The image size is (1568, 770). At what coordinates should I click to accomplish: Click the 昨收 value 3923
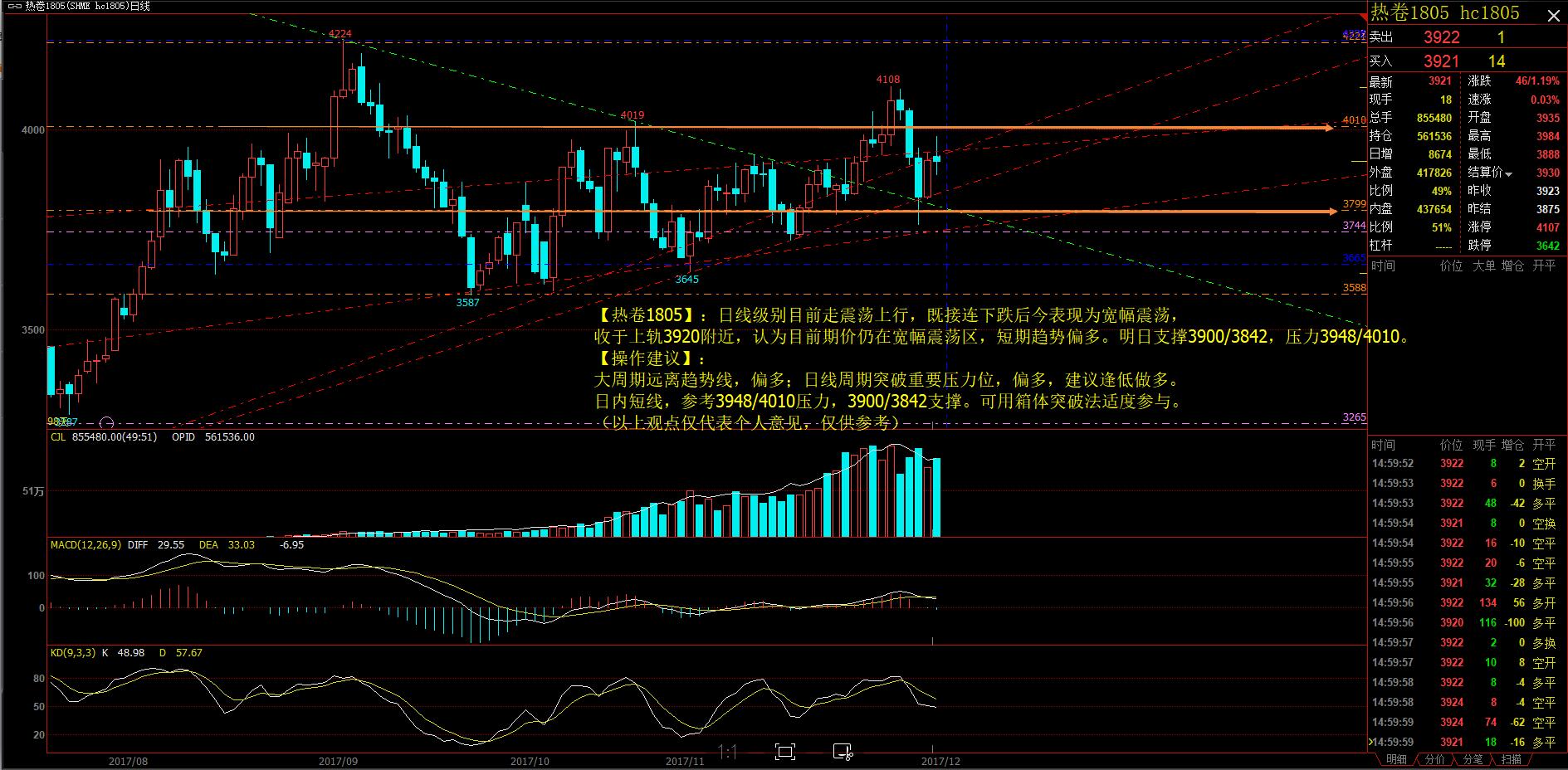coord(1548,191)
